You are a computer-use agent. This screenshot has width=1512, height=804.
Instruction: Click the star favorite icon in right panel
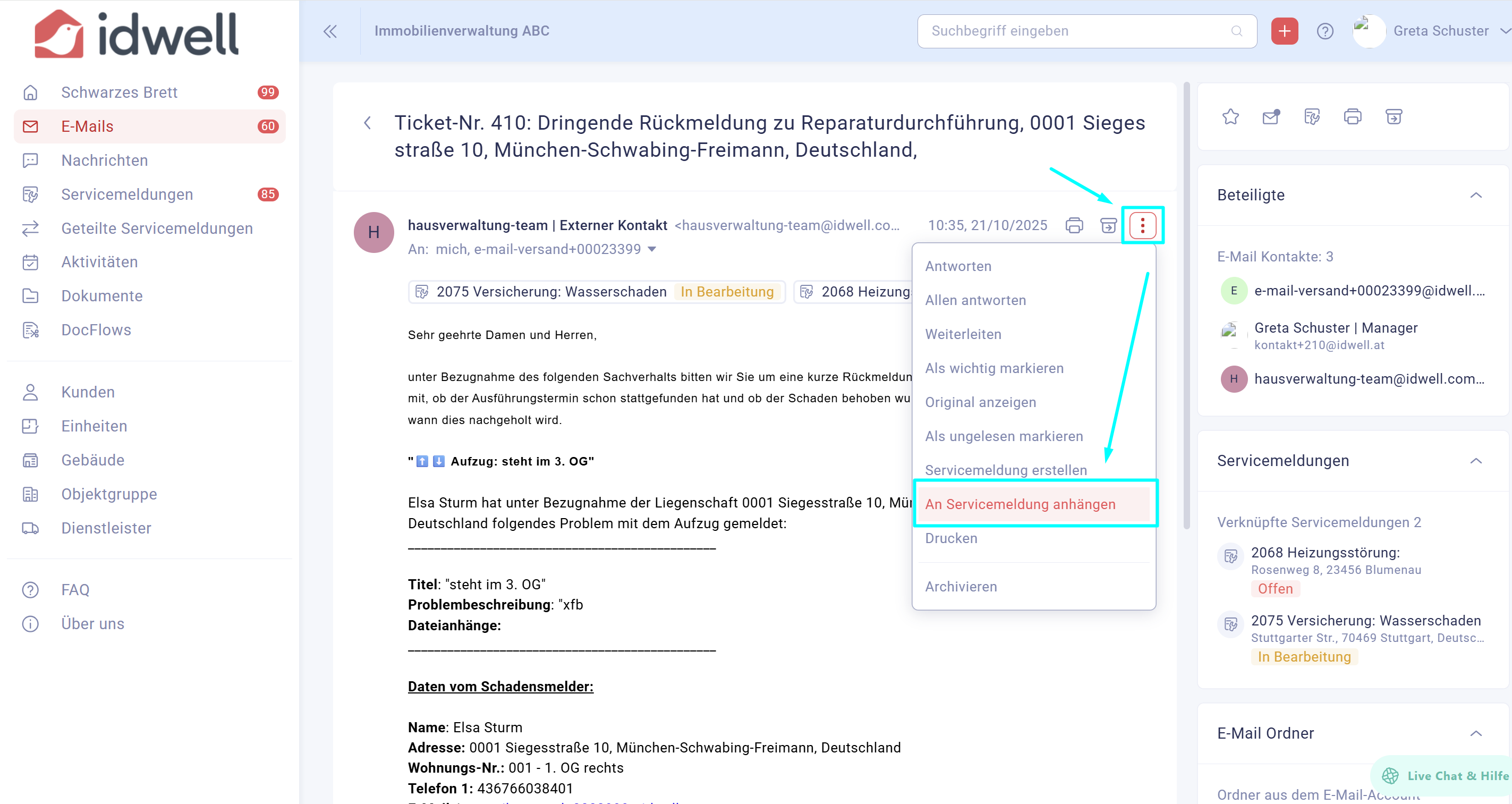(1230, 116)
